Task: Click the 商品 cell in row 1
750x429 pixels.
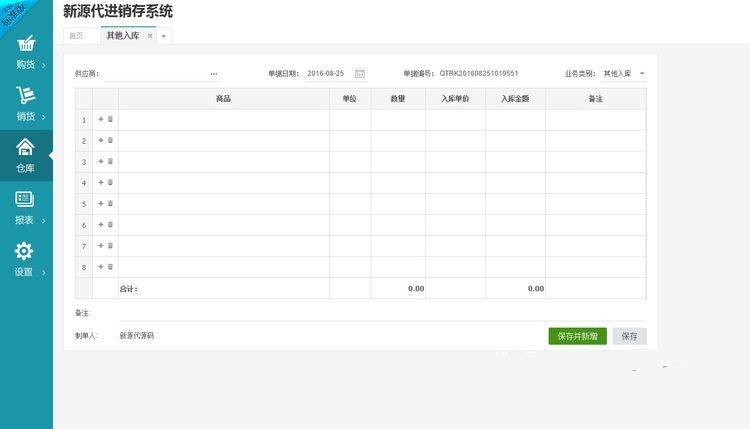Action: click(224, 120)
